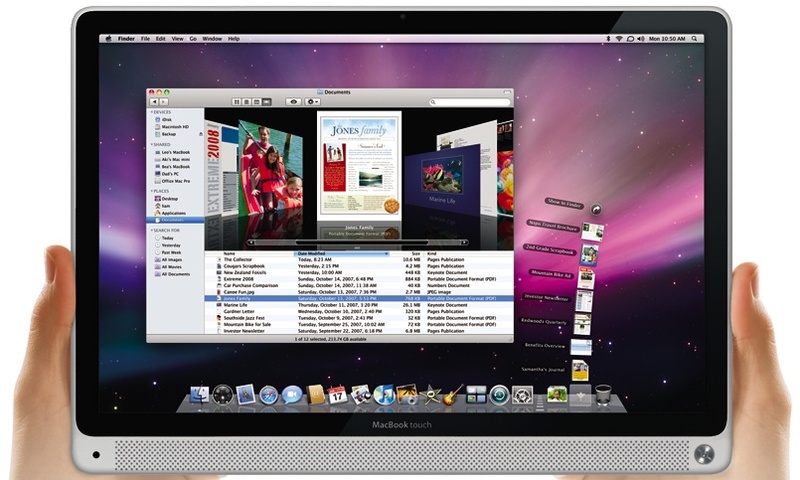The width and height of the screenshot is (800, 480).
Task: Click the Spotlight magnifier in menu bar
Action: click(x=694, y=39)
